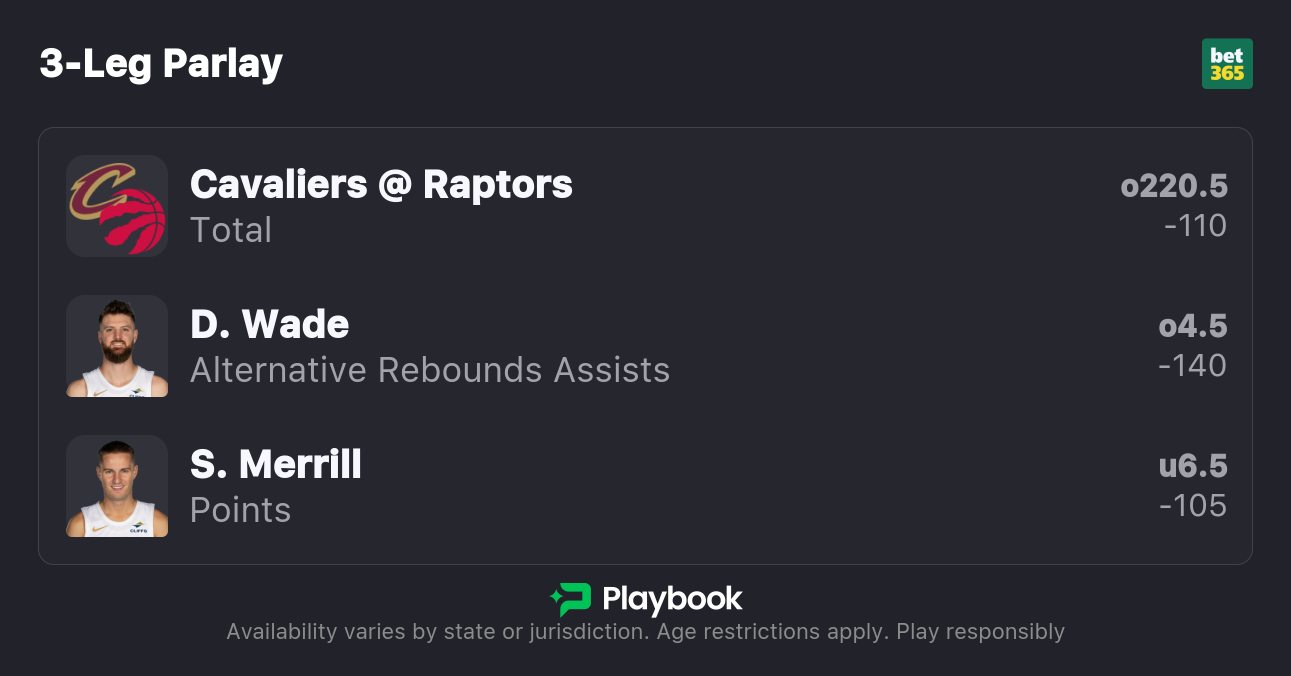Viewport: 1291px width, 676px height.
Task: Open D. Wade's player headshot
Action: [117, 346]
